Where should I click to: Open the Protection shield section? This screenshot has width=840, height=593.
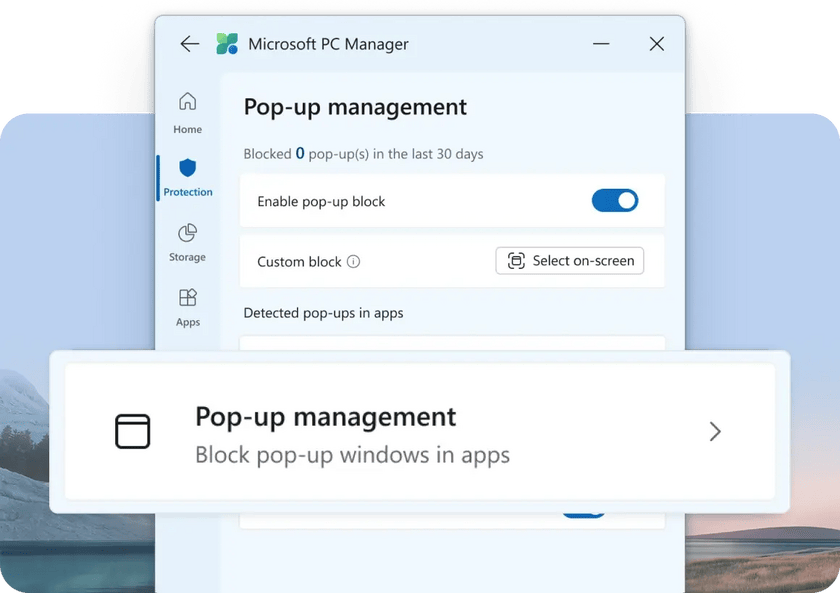(x=187, y=169)
